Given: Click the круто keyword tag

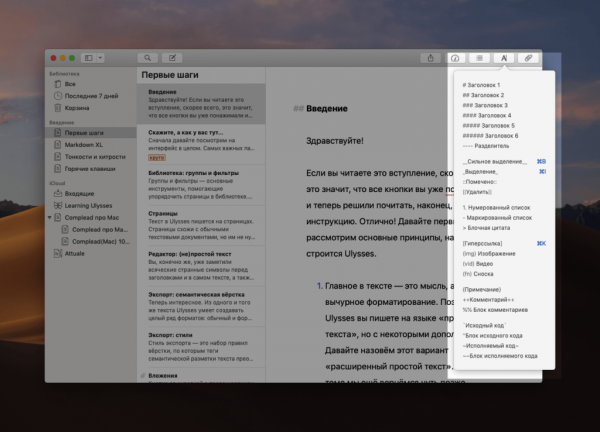Looking at the screenshot, I should tap(157, 157).
